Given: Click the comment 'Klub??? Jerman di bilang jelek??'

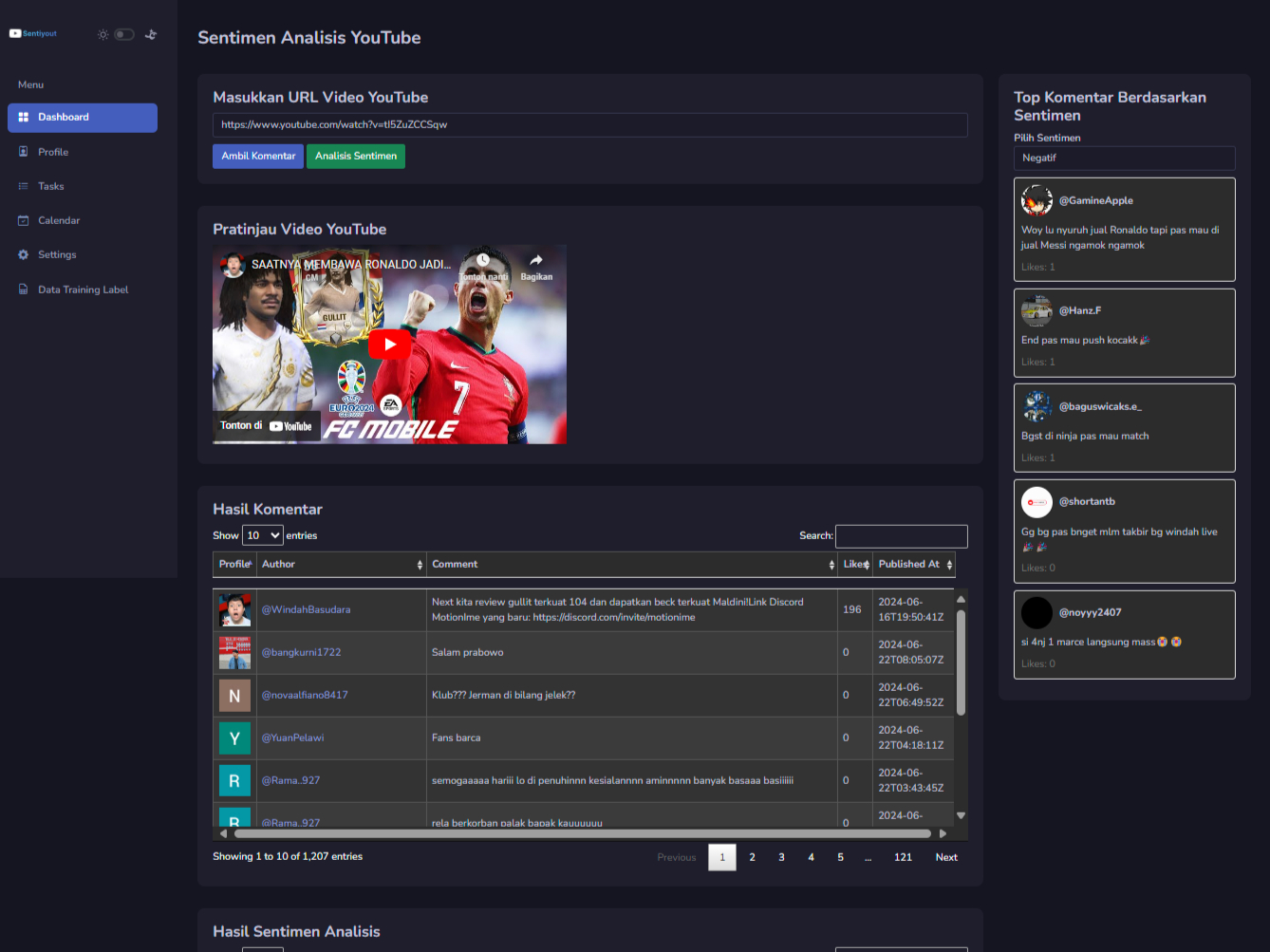Looking at the screenshot, I should click(504, 695).
